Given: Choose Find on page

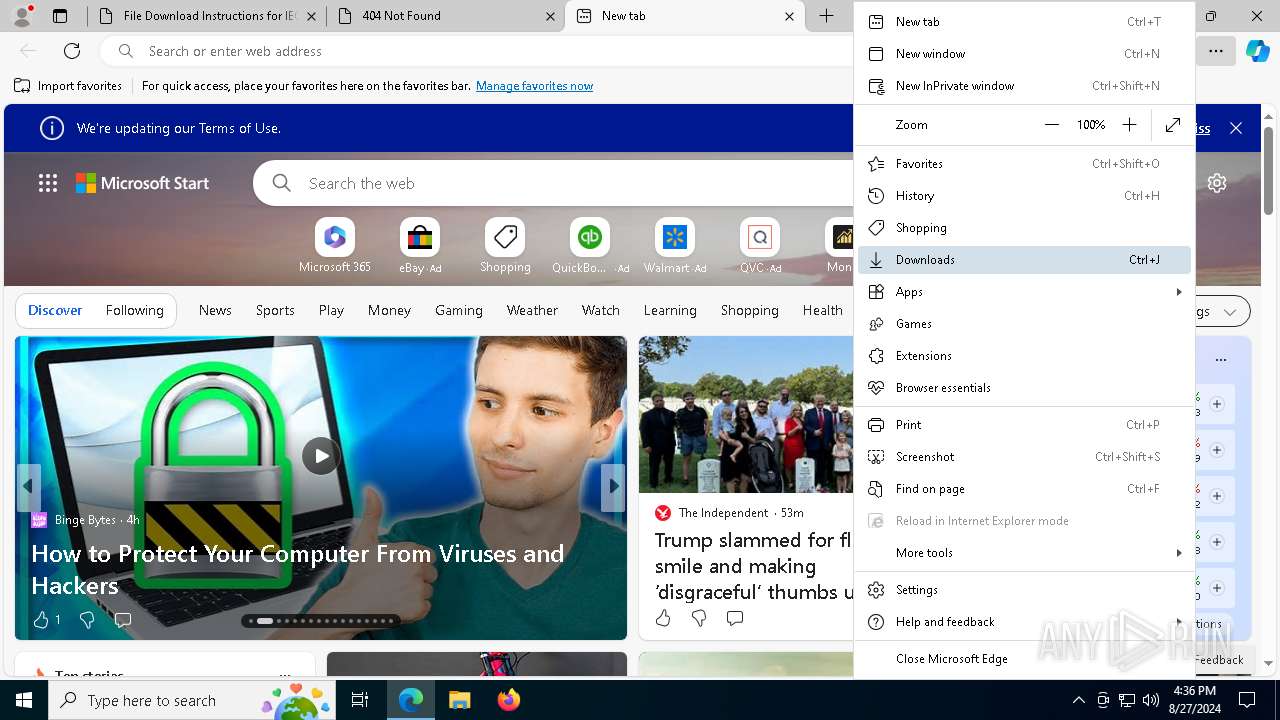Looking at the screenshot, I should 1024,489.
